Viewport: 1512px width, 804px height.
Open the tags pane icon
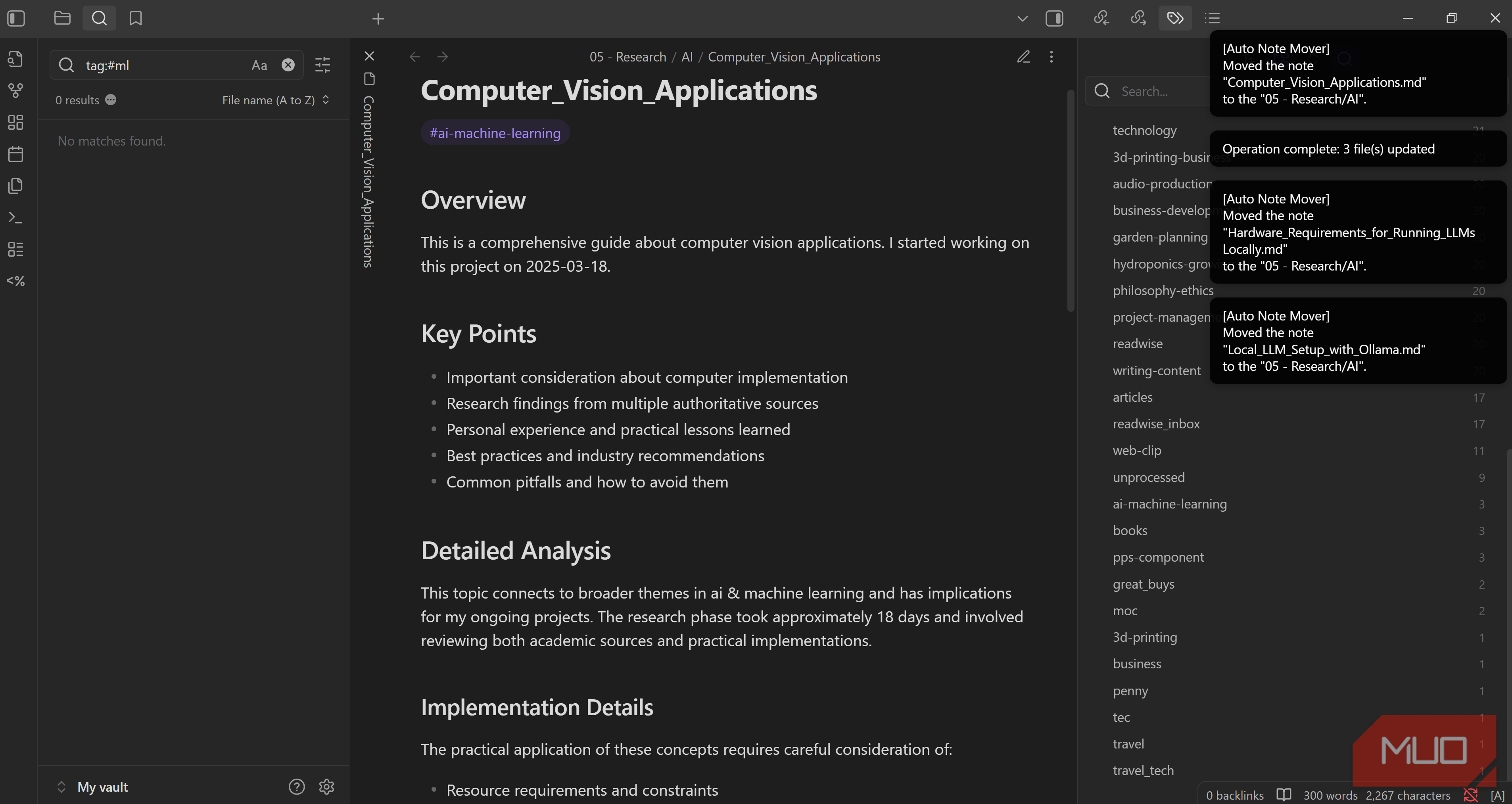[1175, 18]
